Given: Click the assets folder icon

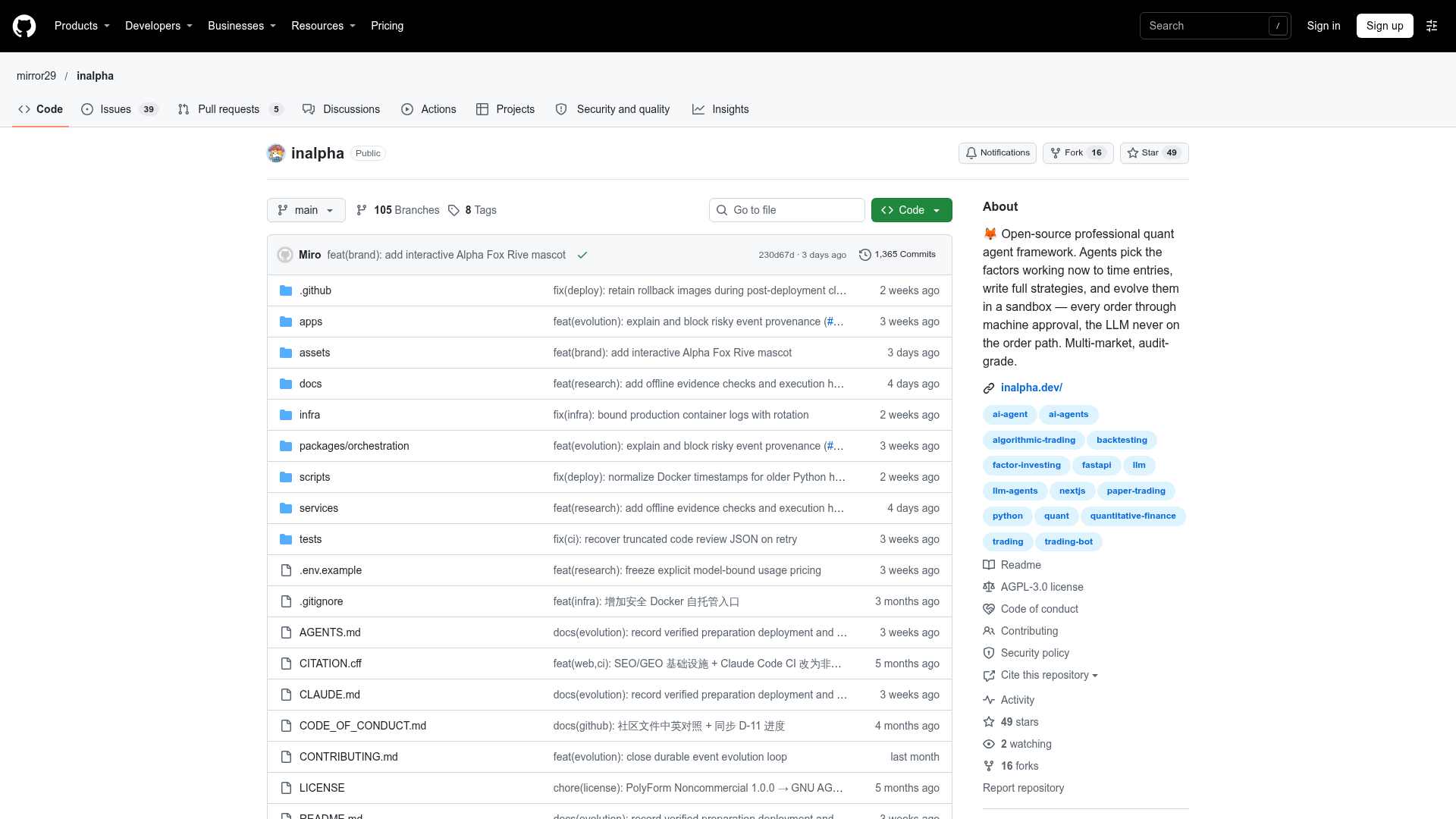Looking at the screenshot, I should (x=286, y=353).
